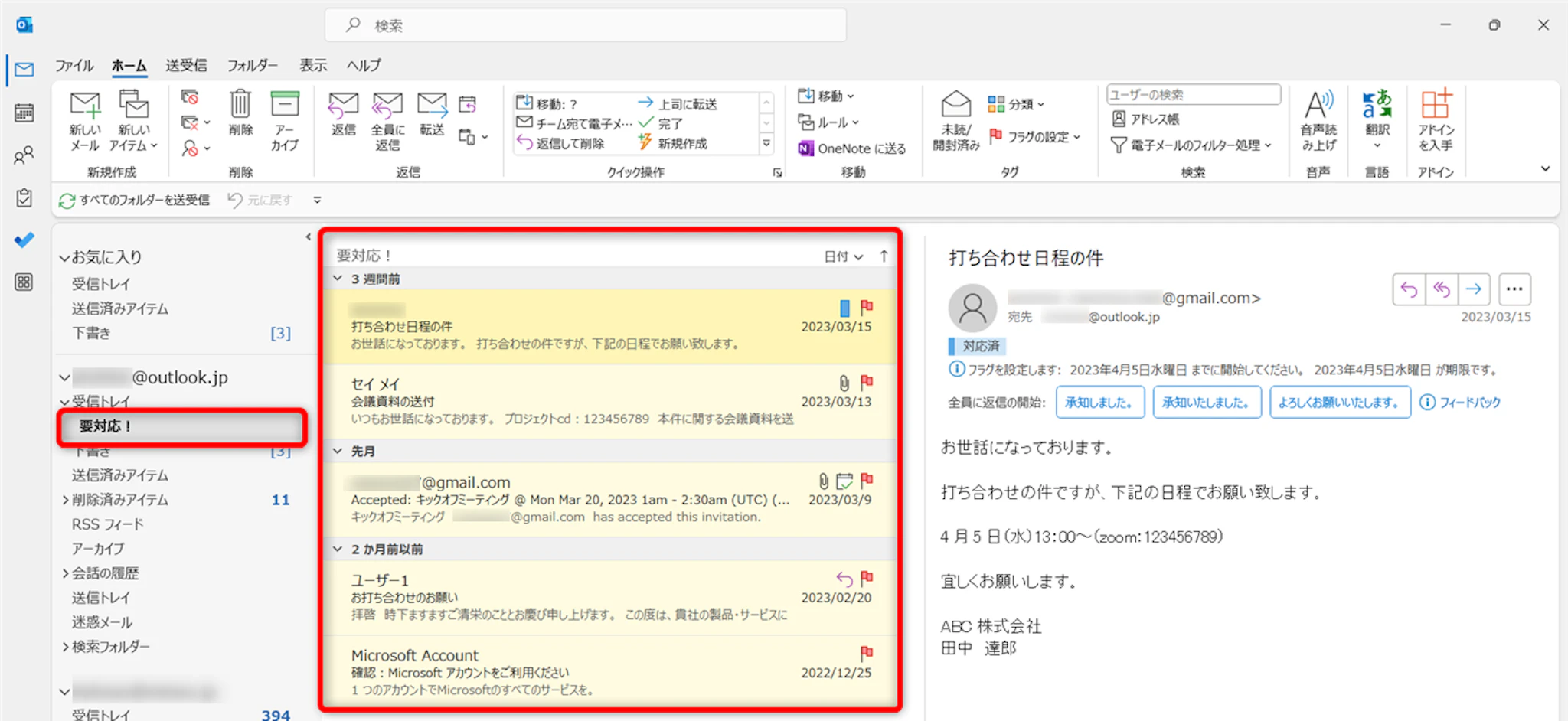The image size is (1568, 721).
Task: Click the Archive icon in ribbon
Action: (285, 106)
